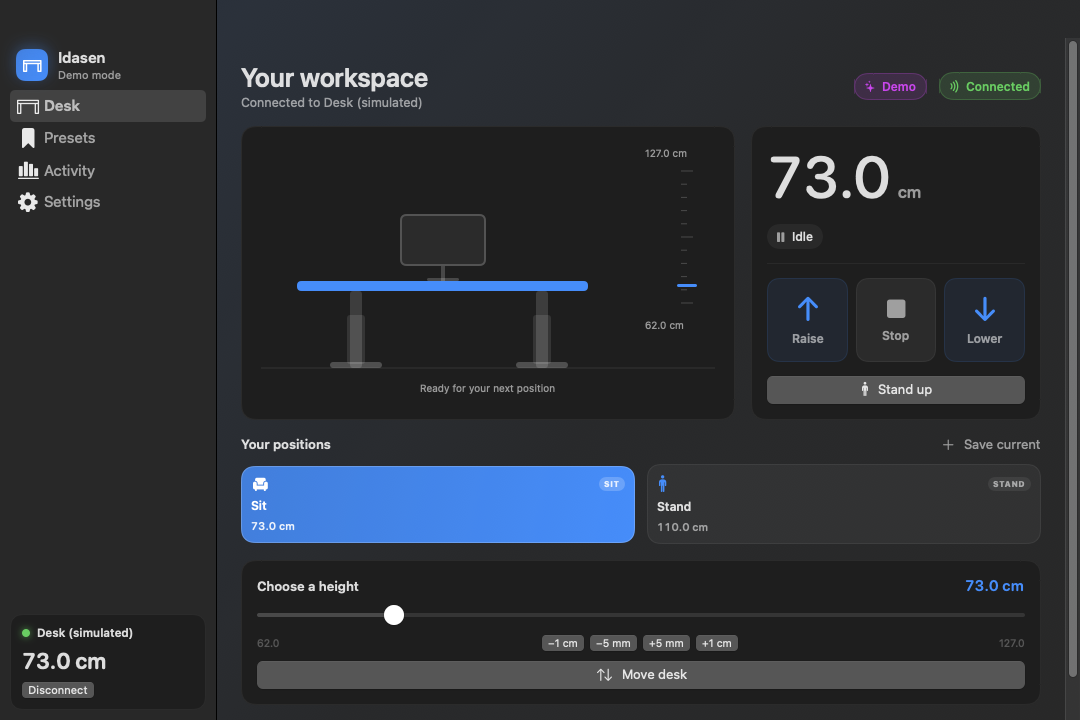This screenshot has height=720, width=1080.
Task: Click the -5 mm adjustment button
Action: [x=613, y=644]
